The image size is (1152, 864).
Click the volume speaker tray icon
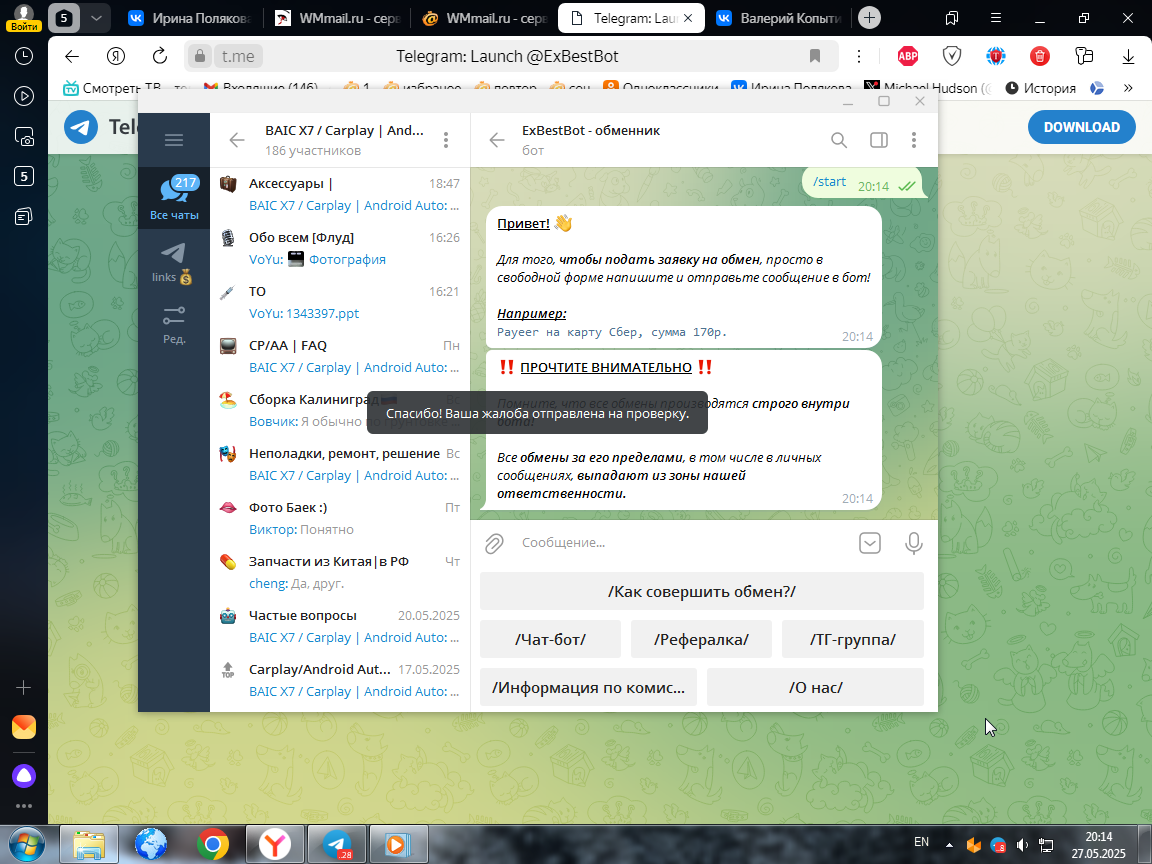[1022, 846]
